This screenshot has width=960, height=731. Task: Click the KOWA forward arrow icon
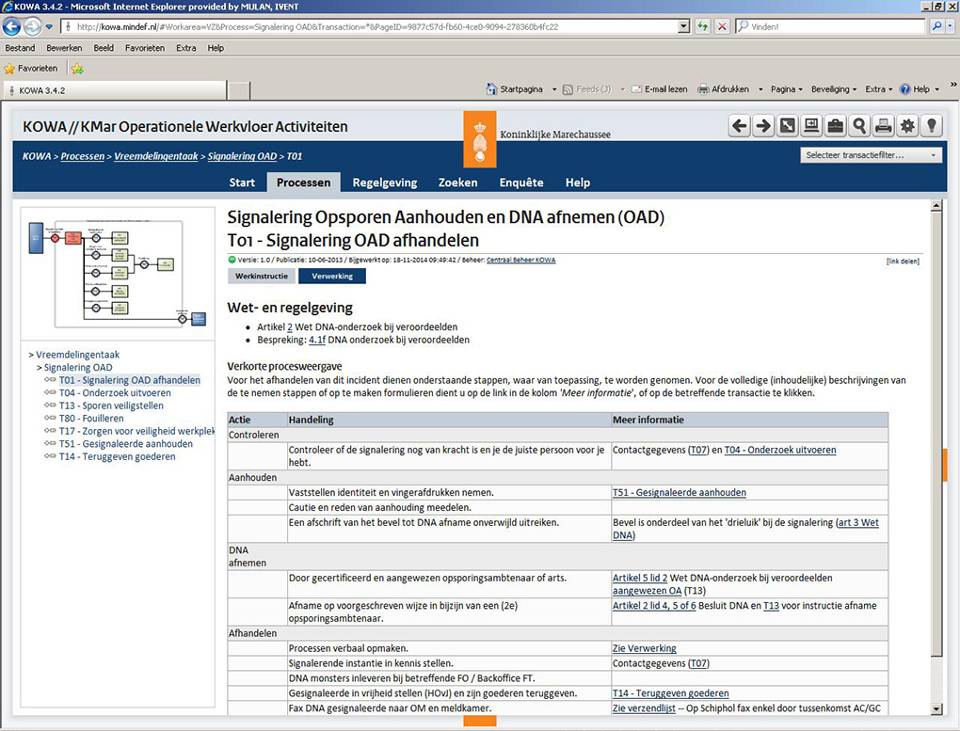pyautogui.click(x=763, y=126)
